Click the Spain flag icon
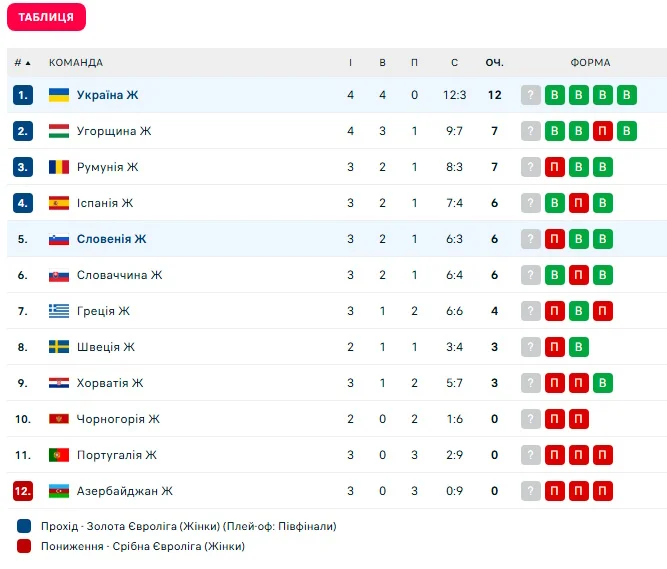667x569 pixels. coord(59,203)
